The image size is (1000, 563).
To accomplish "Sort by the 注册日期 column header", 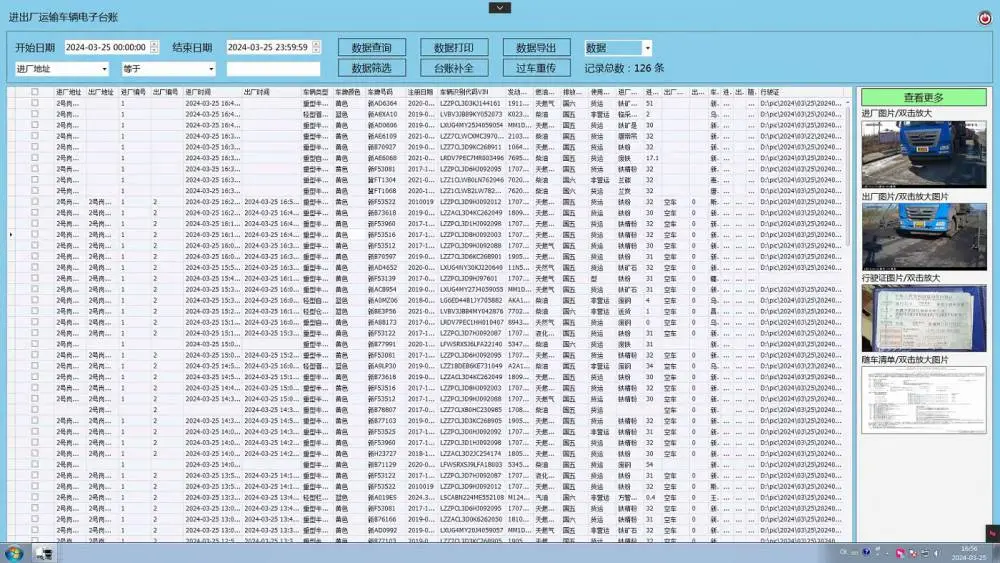I will [422, 92].
